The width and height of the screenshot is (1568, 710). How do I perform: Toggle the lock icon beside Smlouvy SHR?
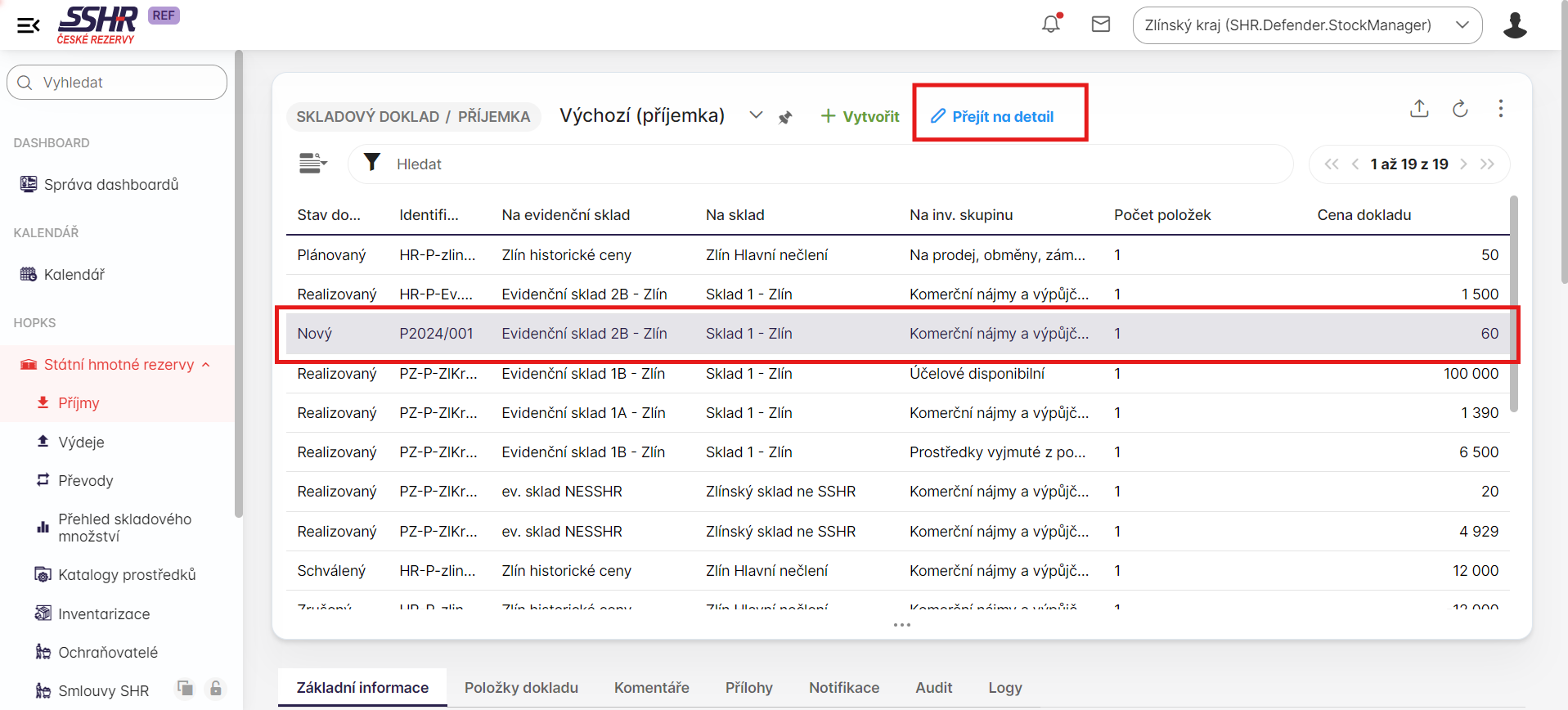pyautogui.click(x=216, y=689)
